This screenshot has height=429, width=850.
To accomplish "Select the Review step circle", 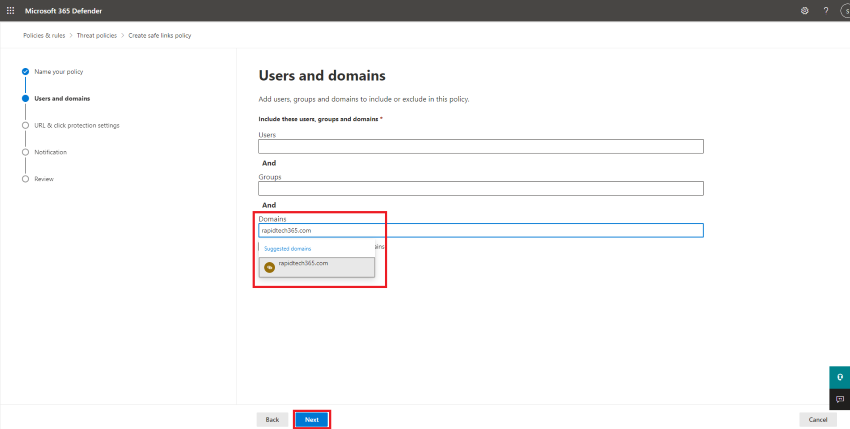I will point(25,179).
